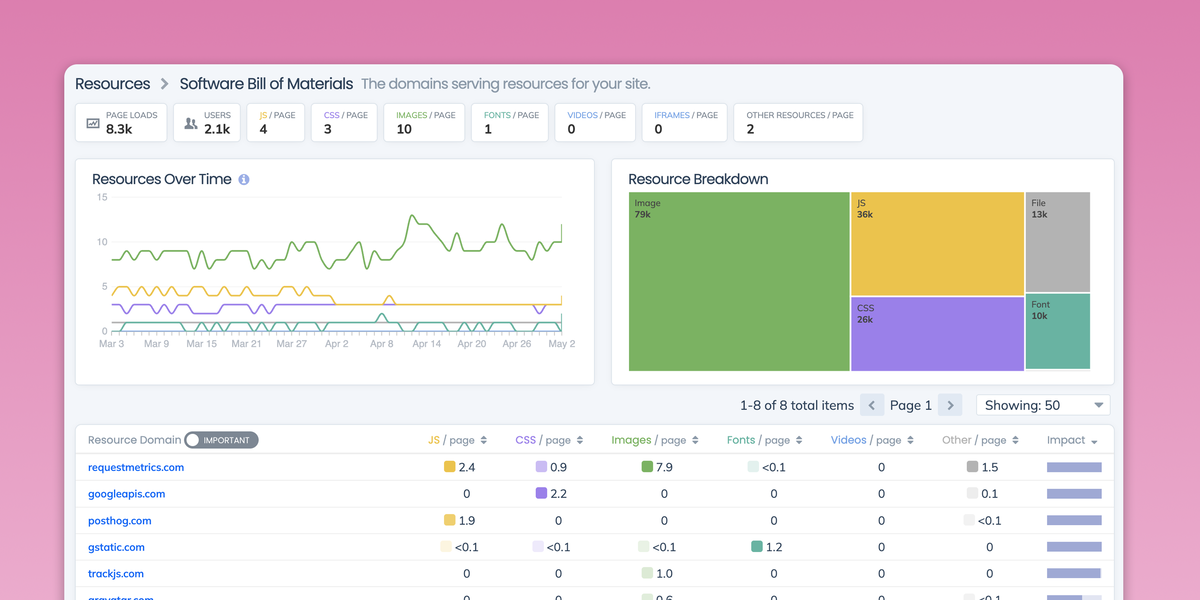
Task: Sort by CSS / page column
Action: pos(549,440)
